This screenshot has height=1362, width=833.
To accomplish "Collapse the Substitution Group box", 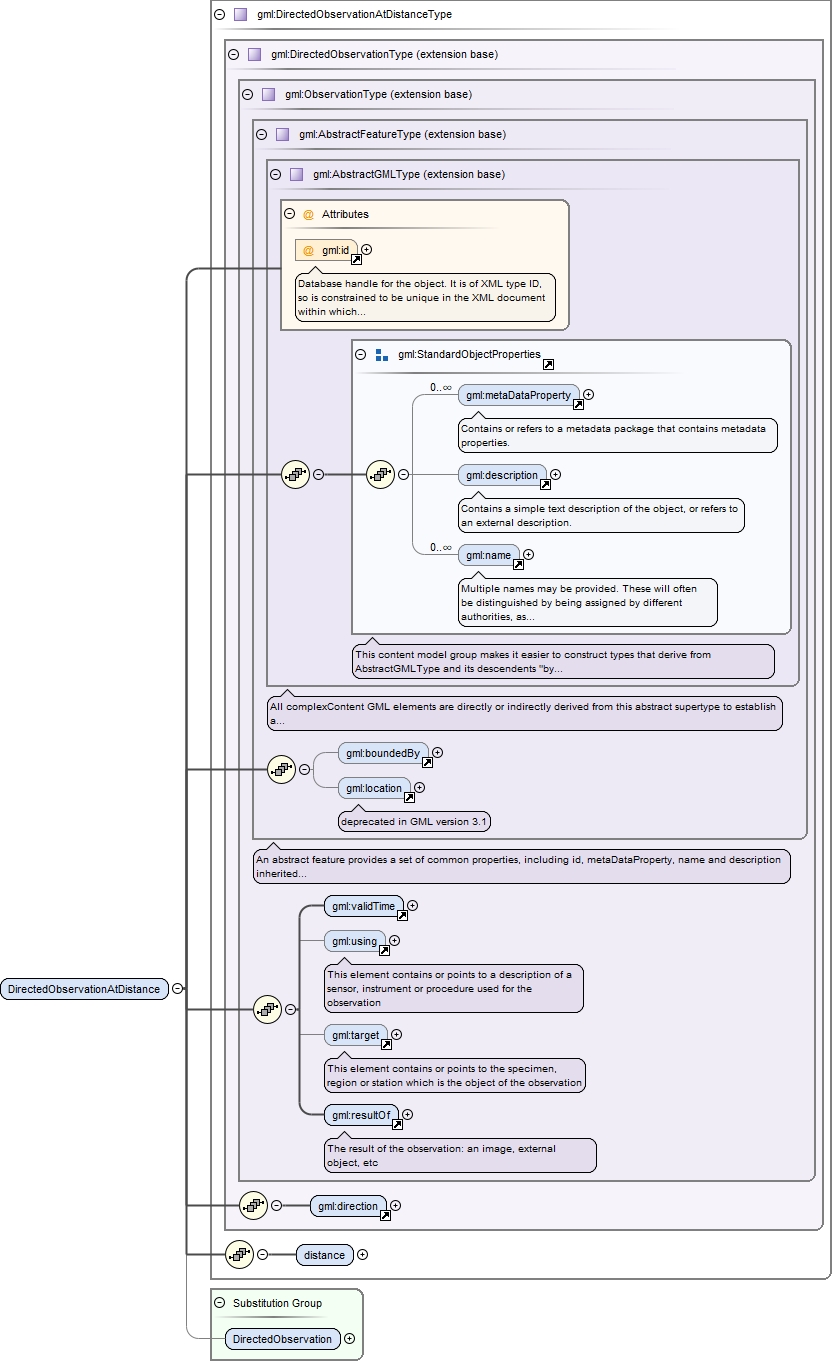I will (219, 1303).
